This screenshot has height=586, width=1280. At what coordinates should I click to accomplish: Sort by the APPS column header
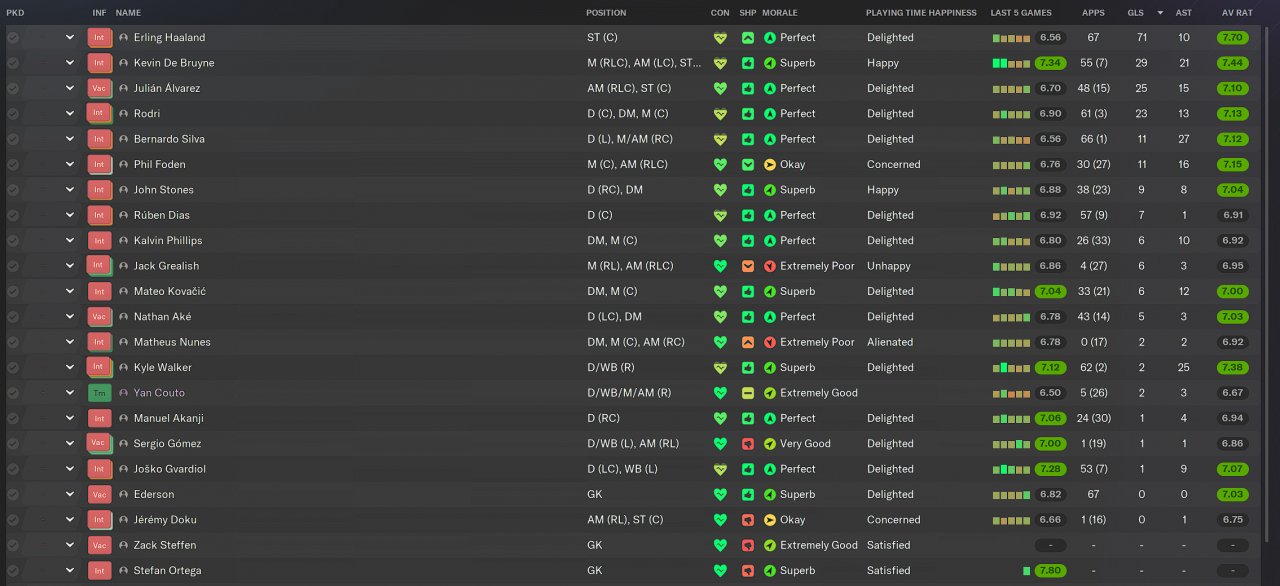(1093, 13)
